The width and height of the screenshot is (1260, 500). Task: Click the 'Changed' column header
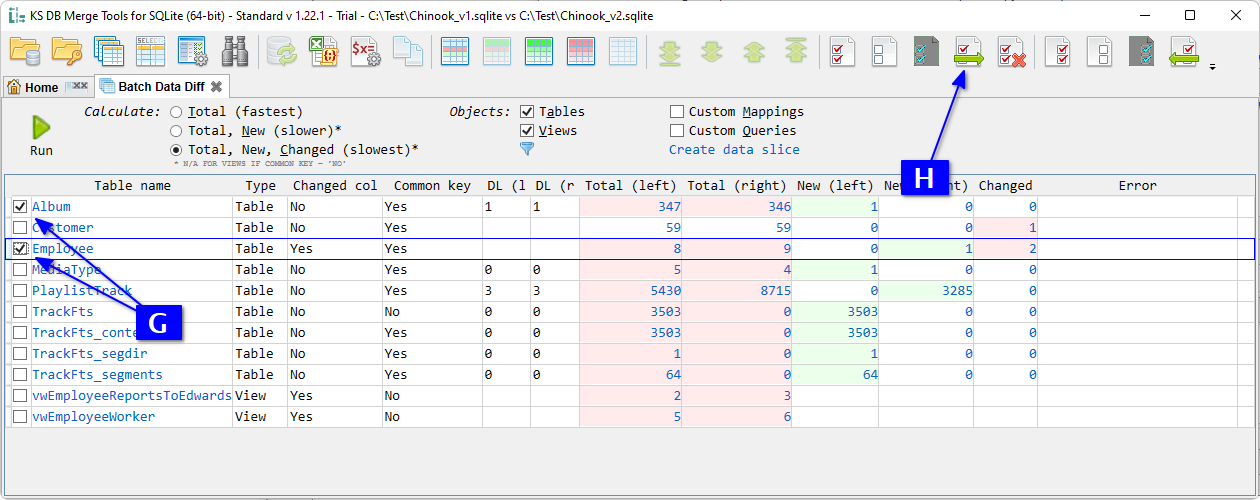click(1005, 185)
